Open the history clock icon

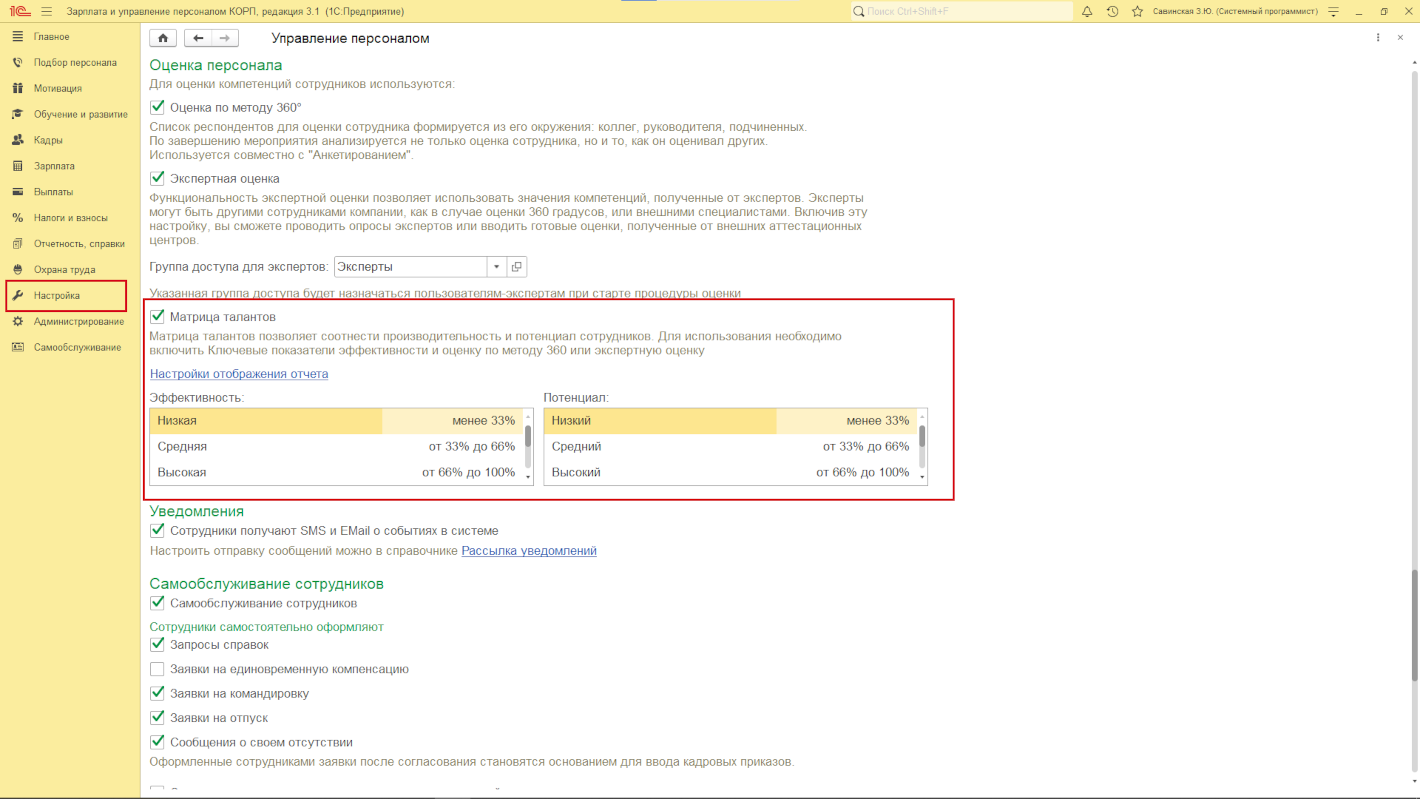point(1112,12)
